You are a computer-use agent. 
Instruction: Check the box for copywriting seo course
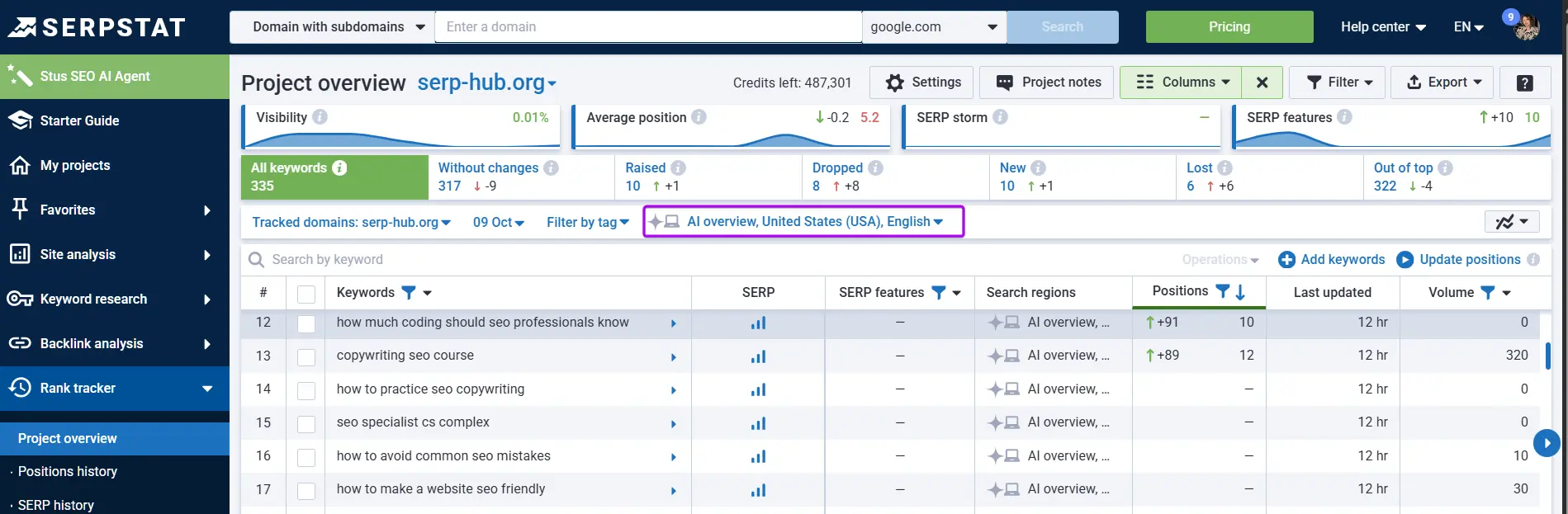(x=306, y=356)
